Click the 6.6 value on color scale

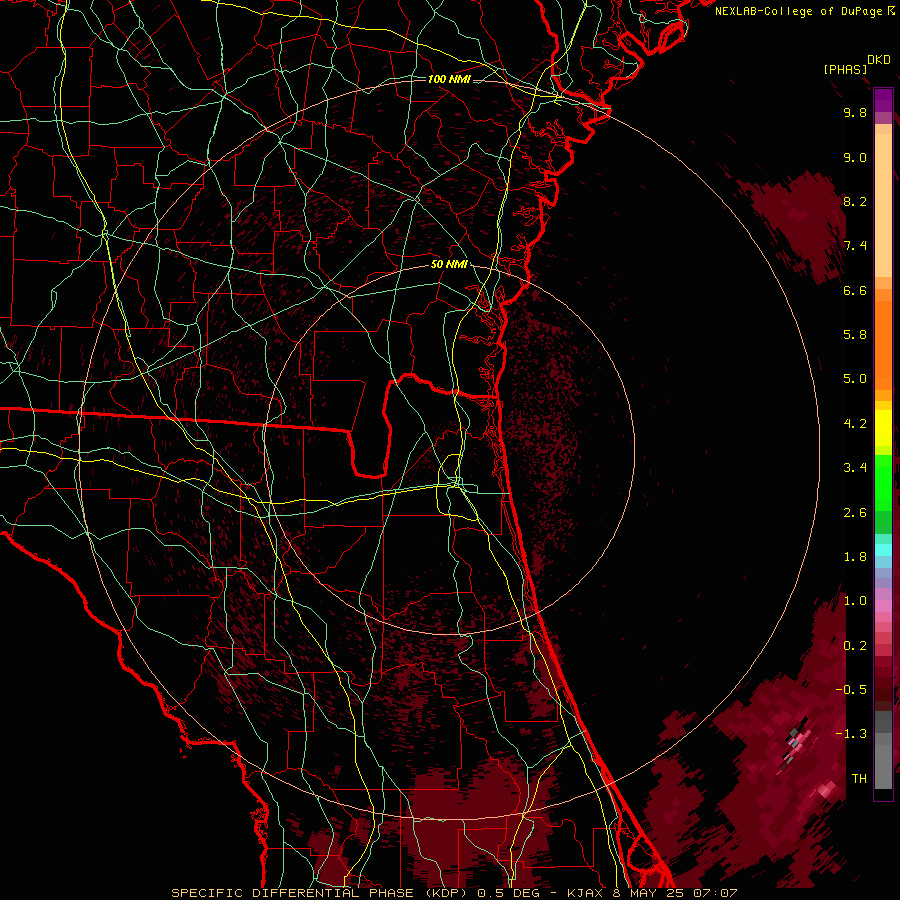click(855, 290)
